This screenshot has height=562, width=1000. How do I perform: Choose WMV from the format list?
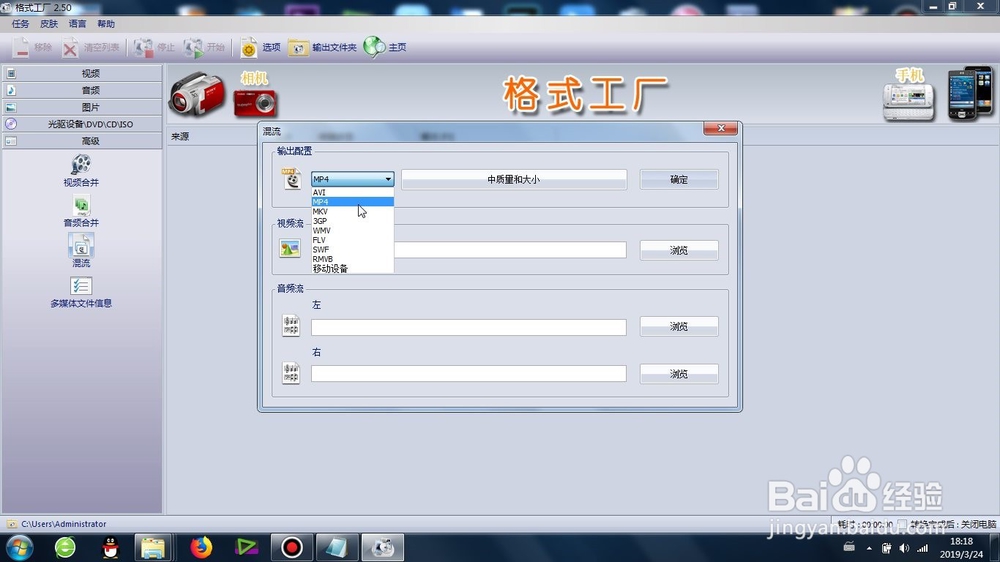[352, 230]
